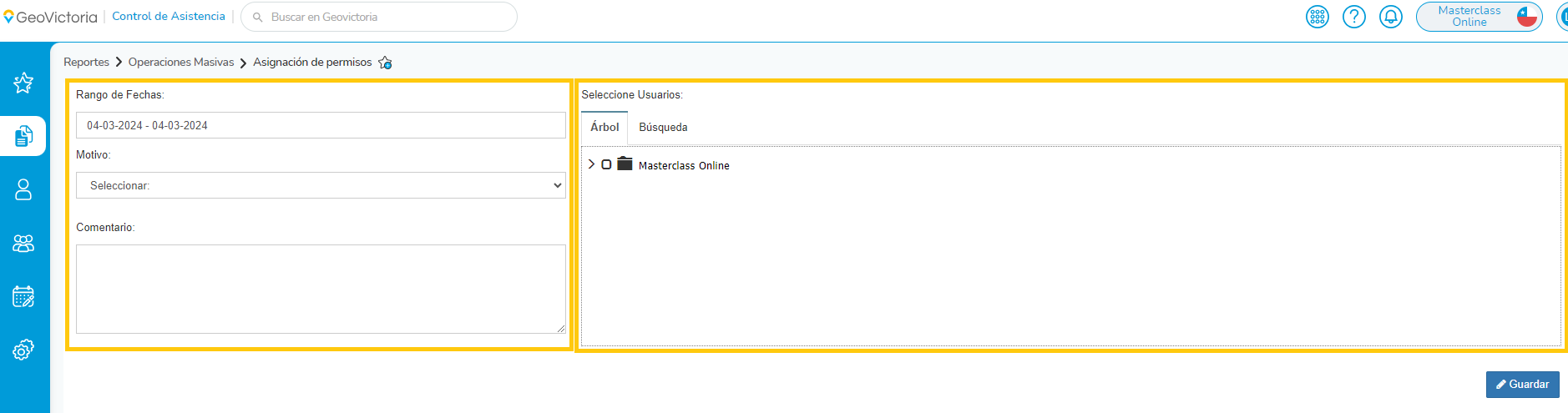Switch to the Búsqueda tab
Screen dimensions: 1568x413
(x=663, y=128)
